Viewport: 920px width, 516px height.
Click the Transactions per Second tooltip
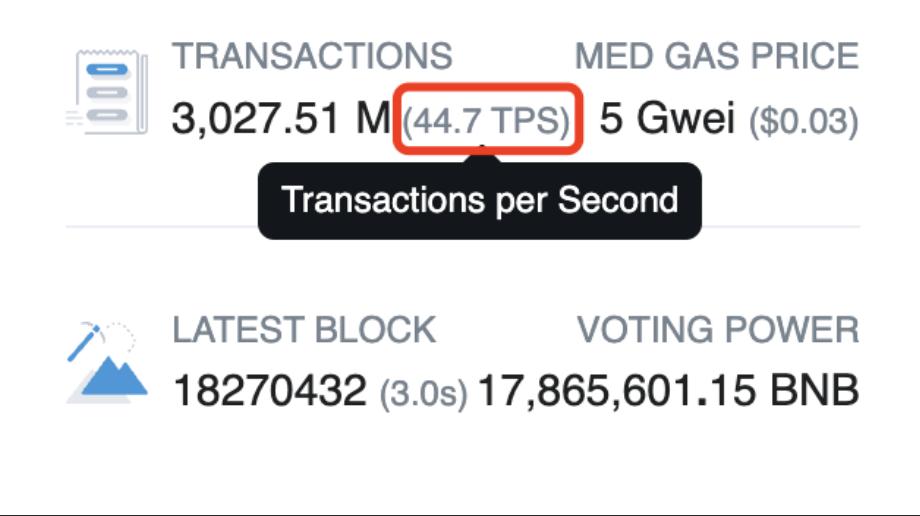[480, 200]
